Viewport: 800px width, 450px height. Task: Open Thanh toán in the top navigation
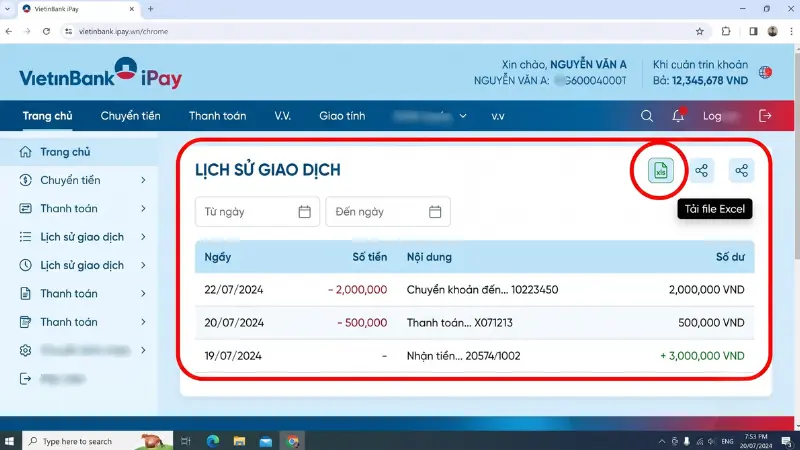click(217, 116)
